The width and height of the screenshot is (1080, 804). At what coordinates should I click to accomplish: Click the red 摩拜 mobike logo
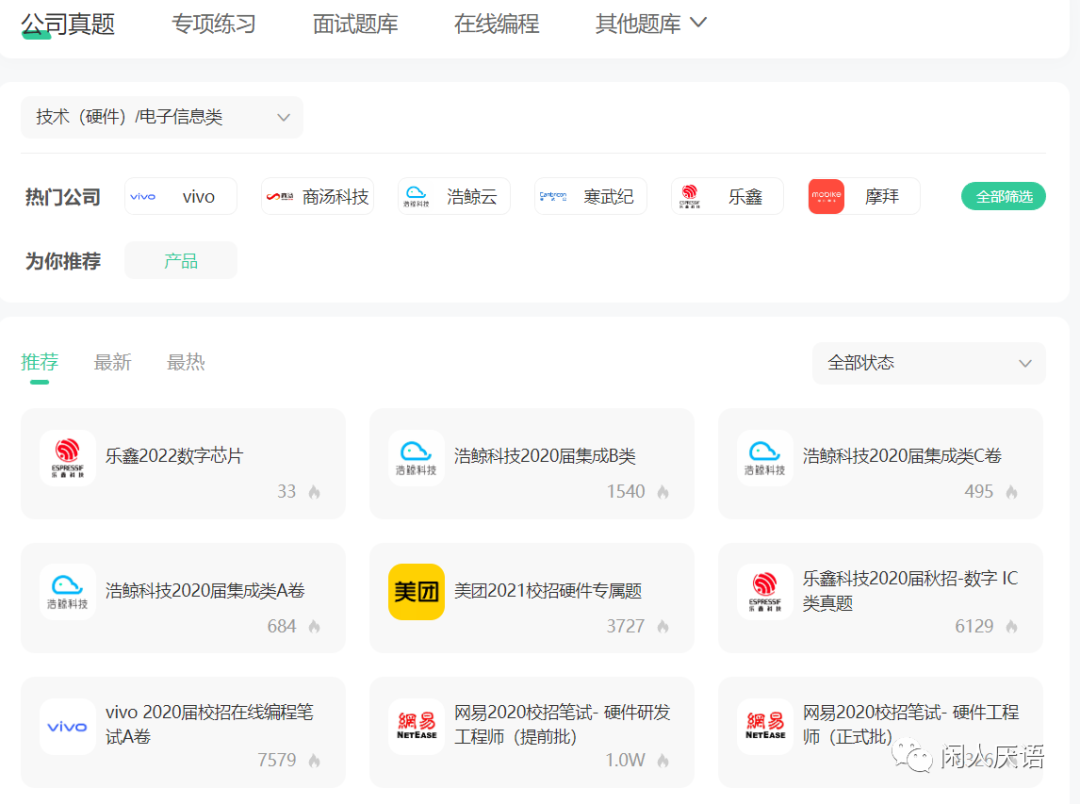pos(826,196)
